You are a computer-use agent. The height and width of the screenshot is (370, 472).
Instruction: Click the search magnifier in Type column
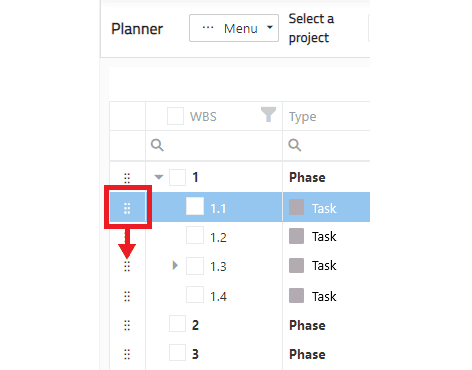(295, 145)
